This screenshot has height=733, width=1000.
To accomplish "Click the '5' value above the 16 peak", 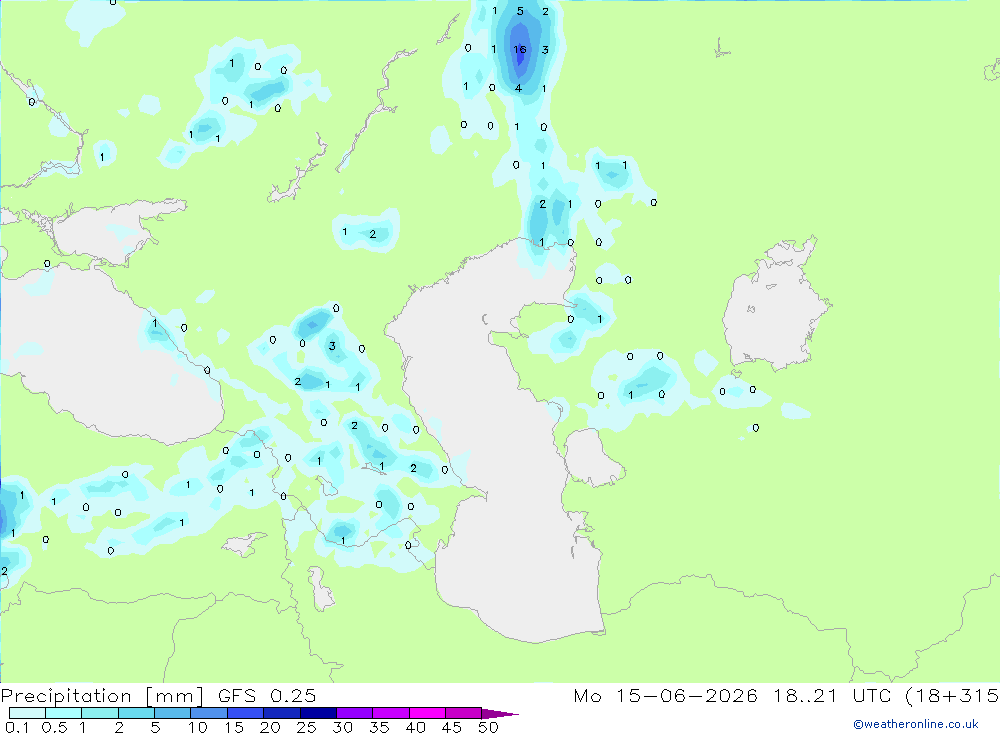I will coord(520,11).
